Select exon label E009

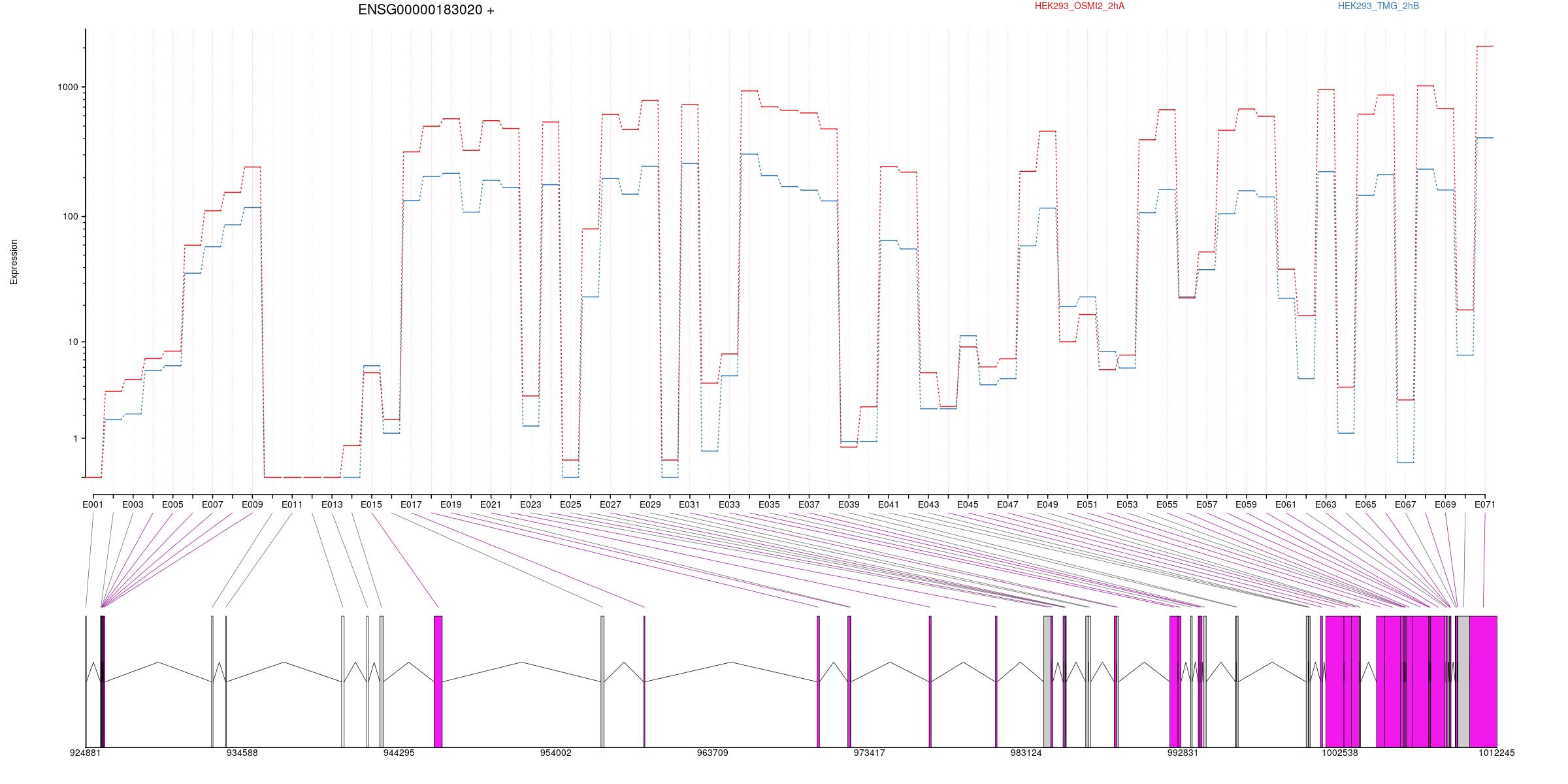coord(252,504)
